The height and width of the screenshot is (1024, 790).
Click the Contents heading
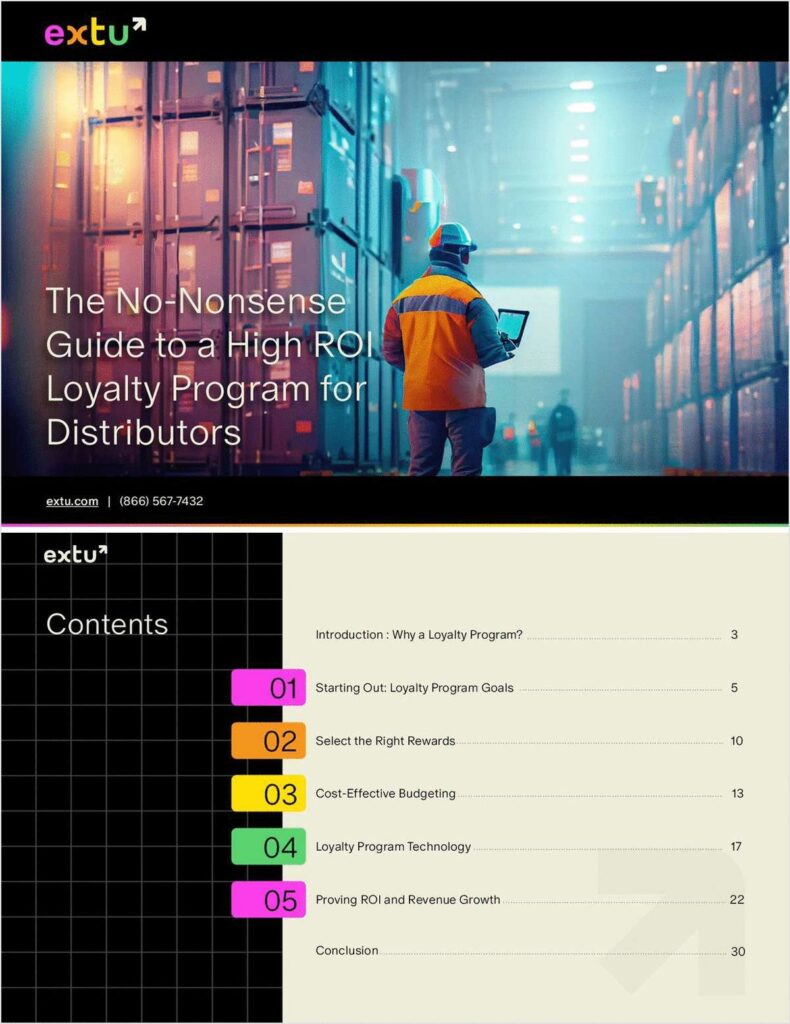tap(107, 624)
